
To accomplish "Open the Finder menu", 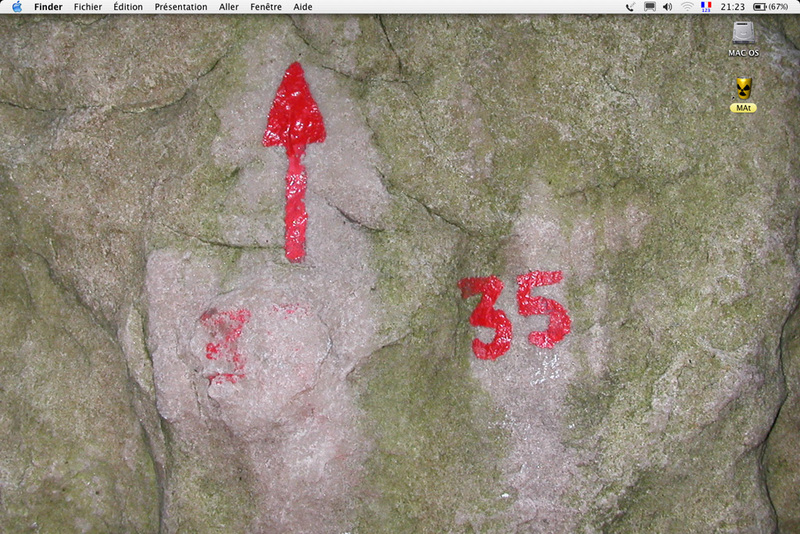I will tap(48, 7).
